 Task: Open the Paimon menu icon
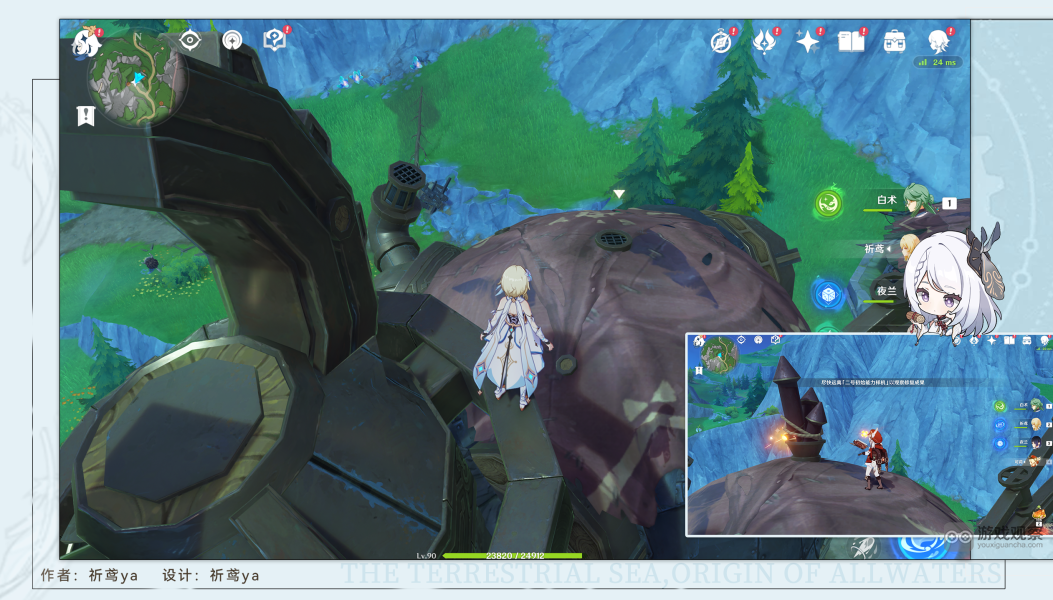coord(87,44)
